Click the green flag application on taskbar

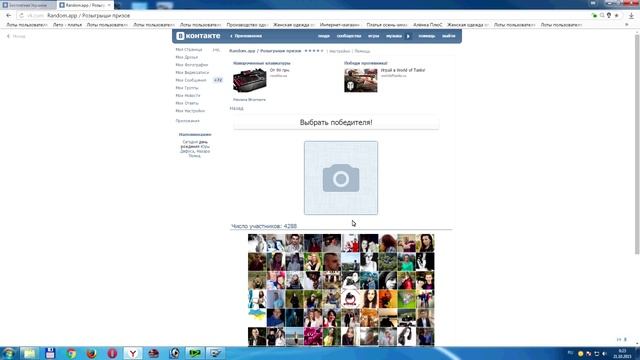(x=195, y=353)
